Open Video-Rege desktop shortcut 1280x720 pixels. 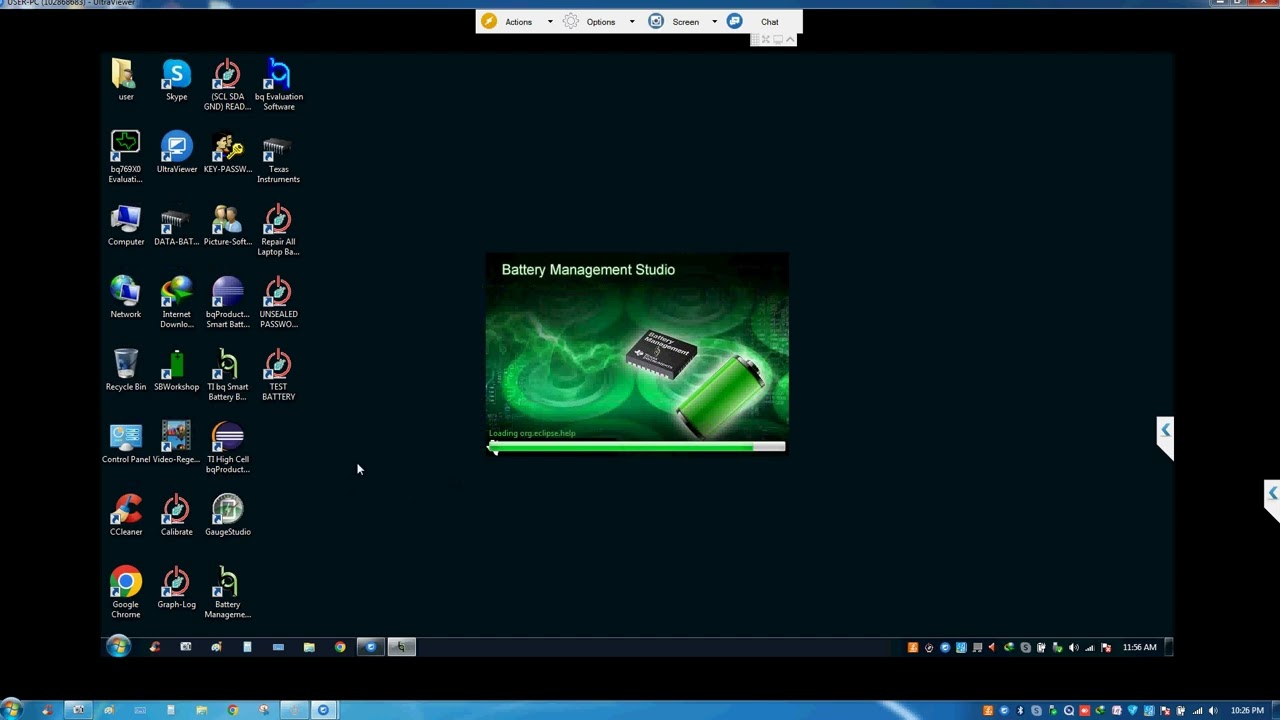(176, 443)
